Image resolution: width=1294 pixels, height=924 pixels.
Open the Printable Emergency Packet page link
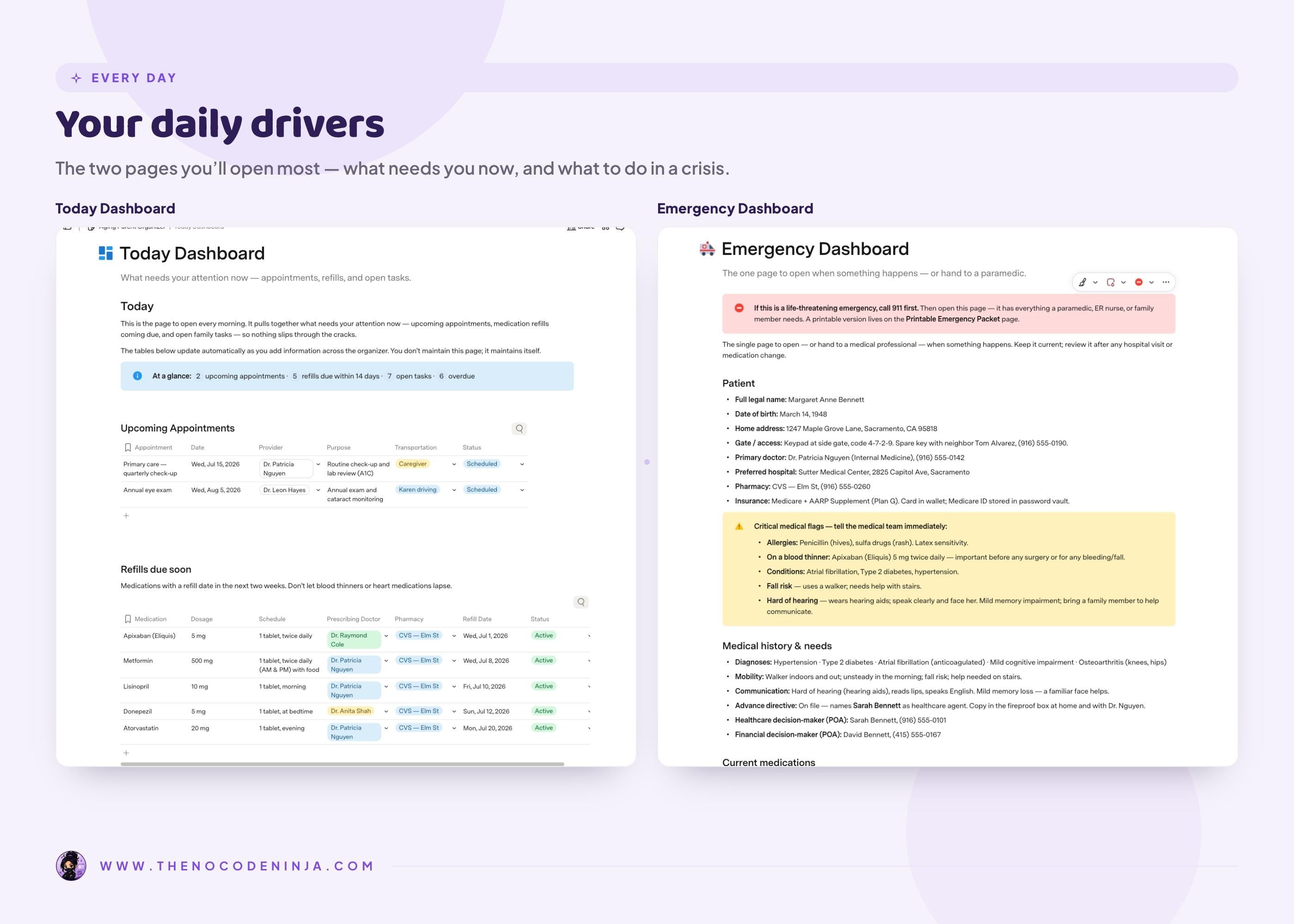(952, 319)
